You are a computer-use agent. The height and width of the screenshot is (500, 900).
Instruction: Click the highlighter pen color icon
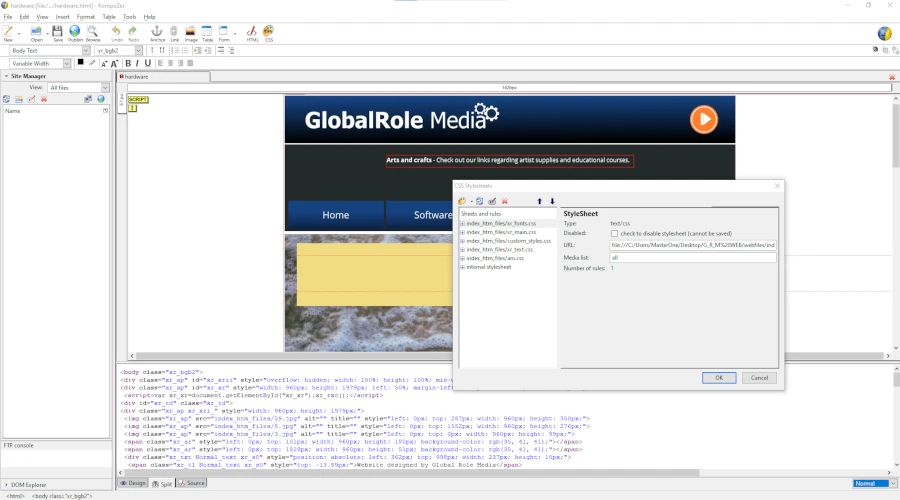[92, 63]
